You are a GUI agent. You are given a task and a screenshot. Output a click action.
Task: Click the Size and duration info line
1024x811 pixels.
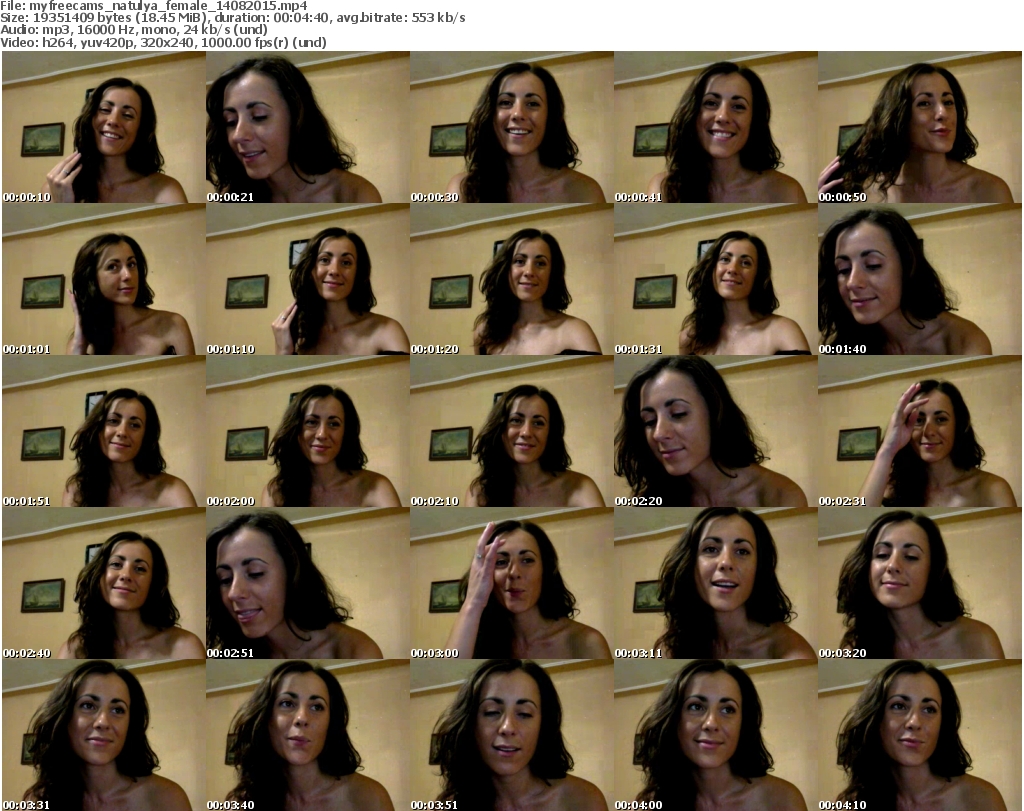pyautogui.click(x=233, y=18)
